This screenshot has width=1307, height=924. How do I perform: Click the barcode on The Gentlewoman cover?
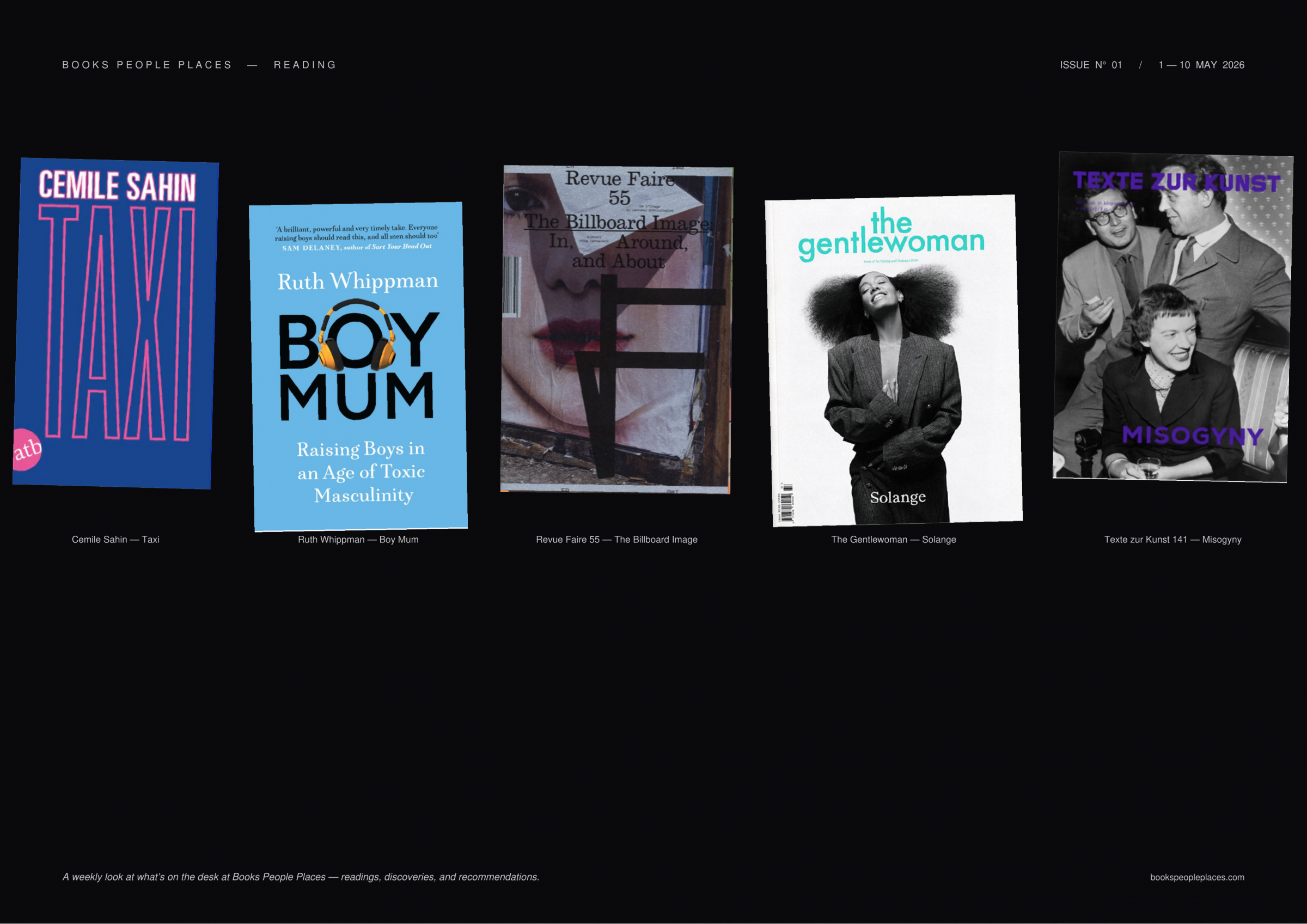click(x=786, y=503)
